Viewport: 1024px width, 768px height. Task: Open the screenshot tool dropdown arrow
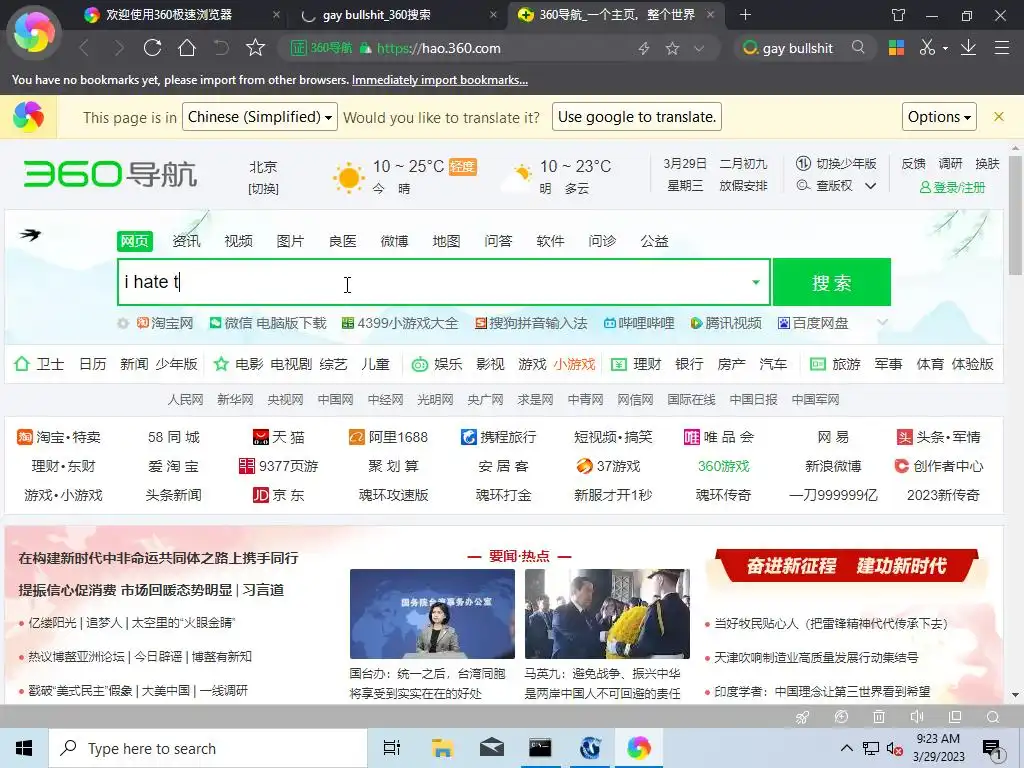pyautogui.click(x=945, y=48)
